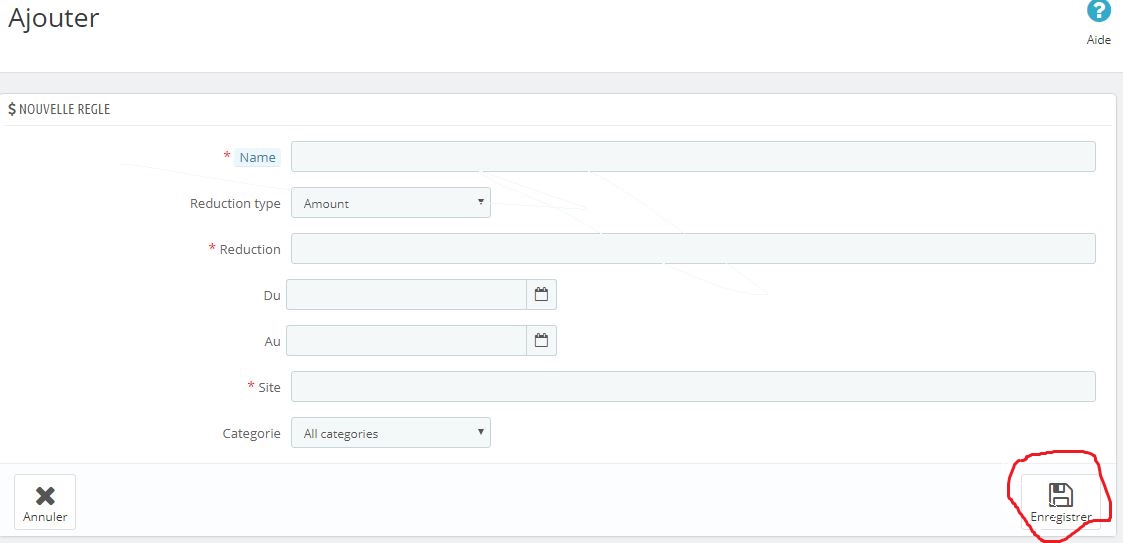This screenshot has width=1123, height=543.
Task: Click the Categorie field label
Action: [251, 433]
